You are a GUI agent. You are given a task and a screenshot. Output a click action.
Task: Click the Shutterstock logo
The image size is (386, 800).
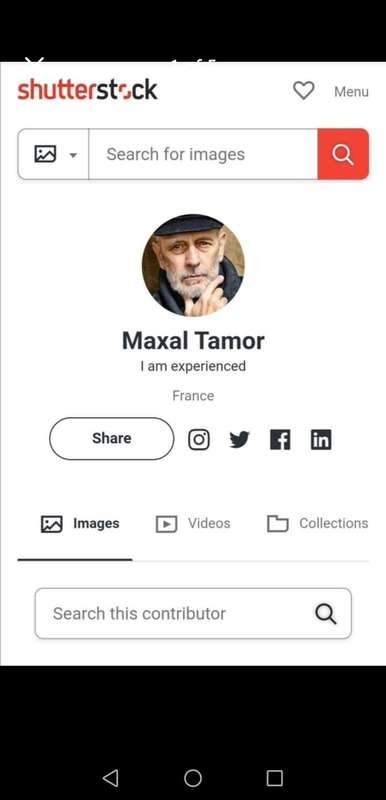87,90
